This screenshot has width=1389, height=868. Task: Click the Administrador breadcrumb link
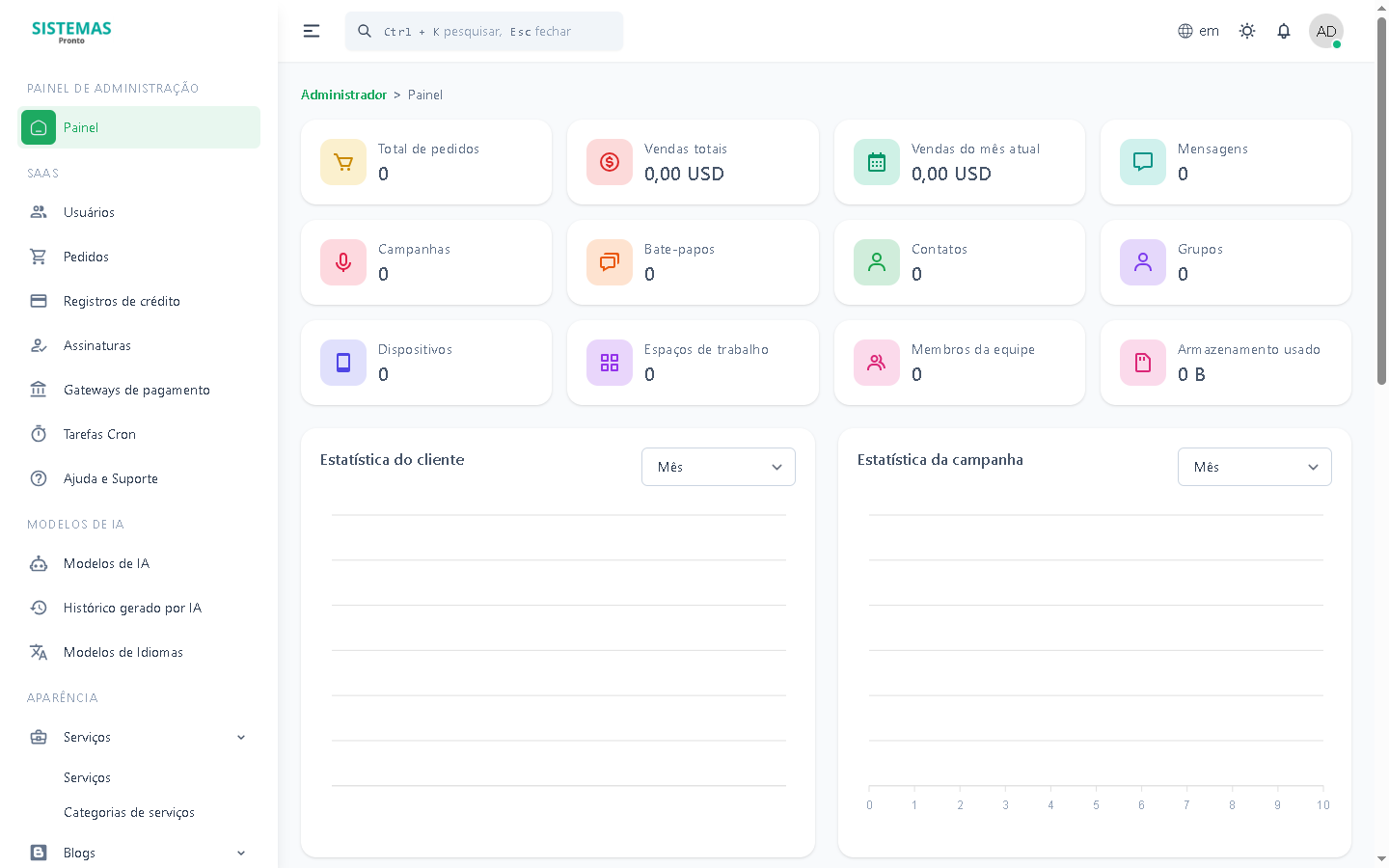[x=343, y=95]
